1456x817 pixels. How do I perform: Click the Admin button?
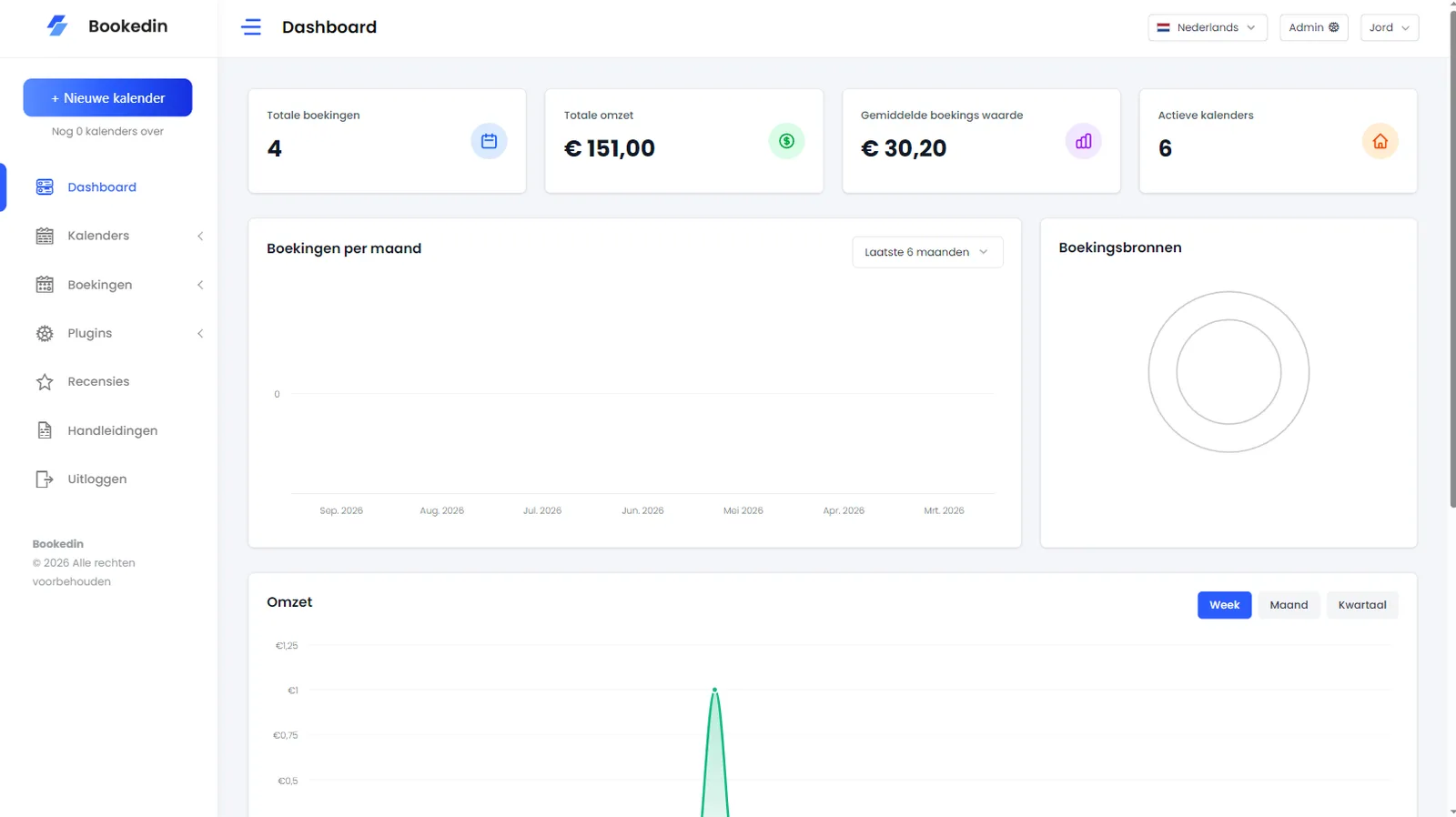click(x=1313, y=27)
